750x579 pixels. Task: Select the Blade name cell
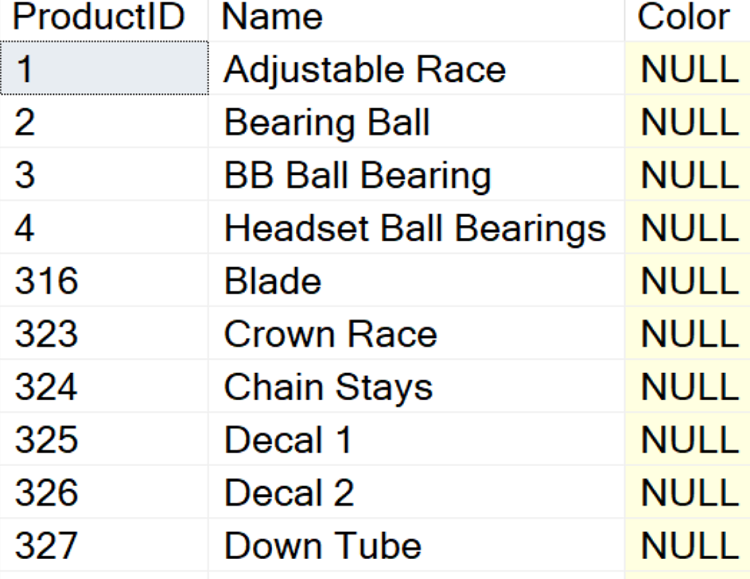click(x=417, y=280)
